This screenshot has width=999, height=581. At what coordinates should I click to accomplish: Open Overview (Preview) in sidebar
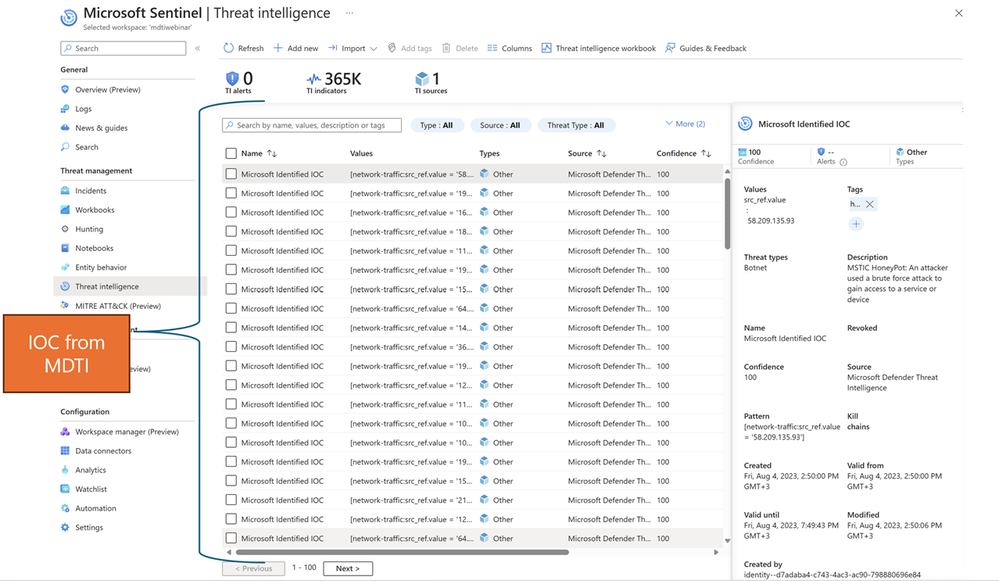(x=108, y=89)
